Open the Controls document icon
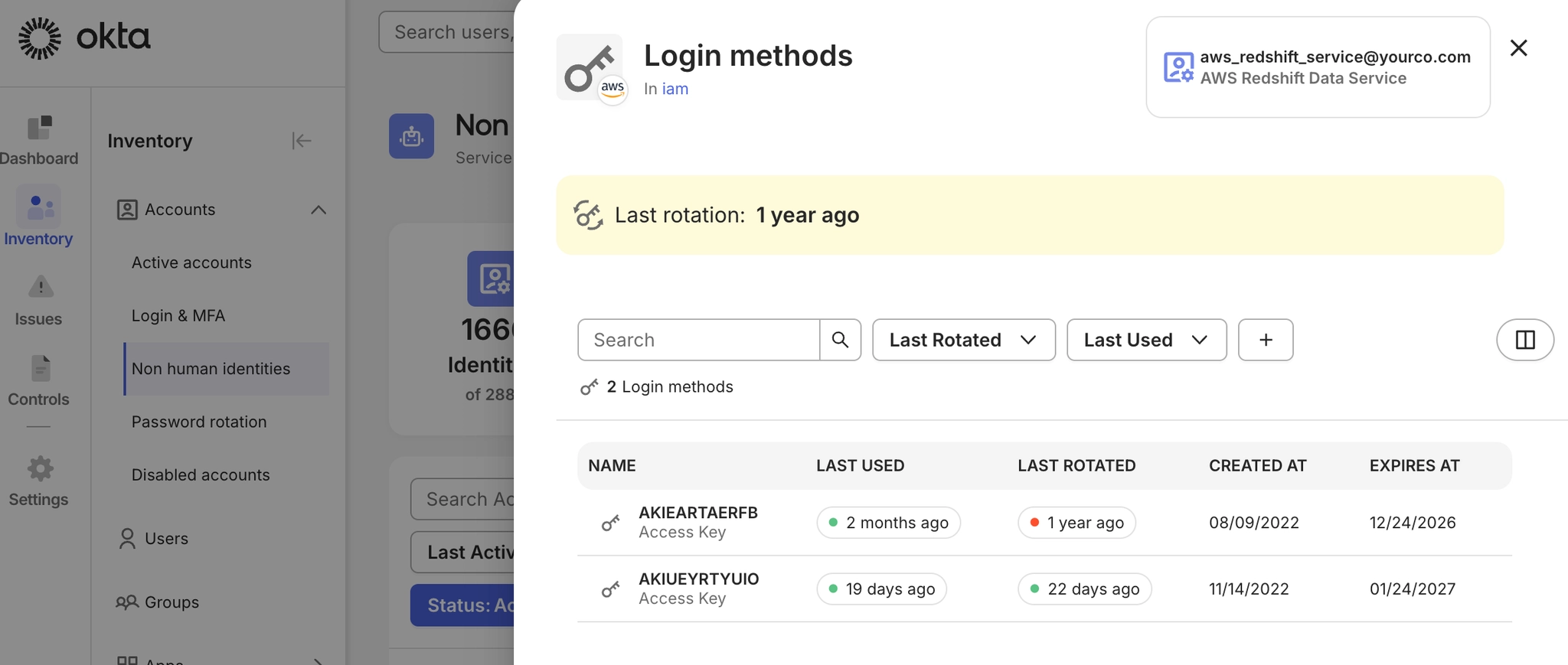 (x=40, y=368)
